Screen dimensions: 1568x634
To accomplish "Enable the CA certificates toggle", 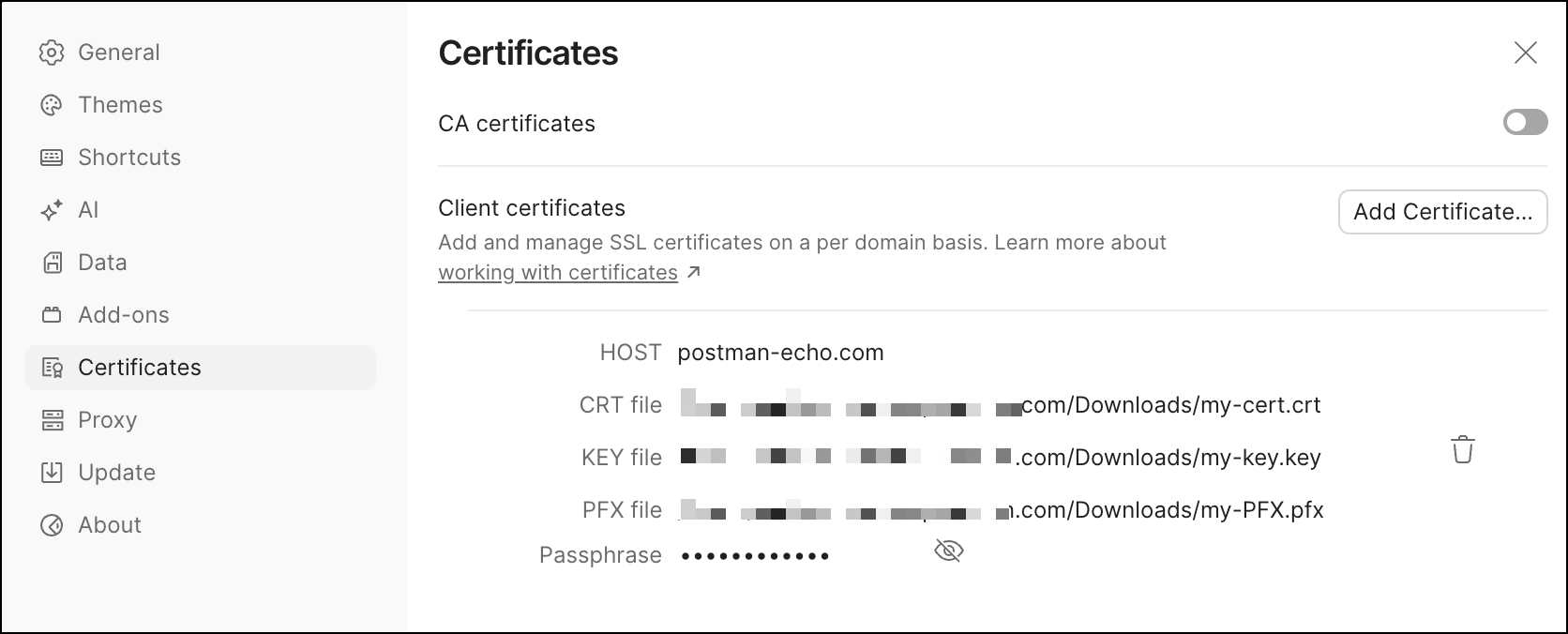I will 1525,123.
